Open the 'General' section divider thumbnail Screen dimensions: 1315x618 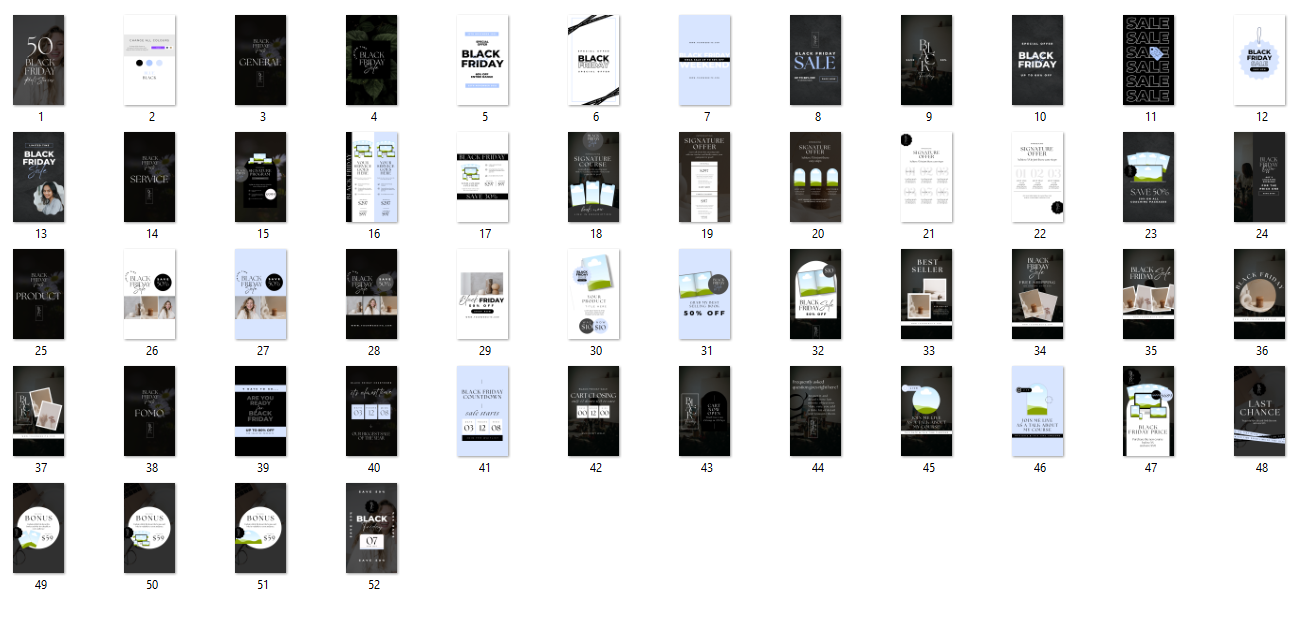point(261,60)
